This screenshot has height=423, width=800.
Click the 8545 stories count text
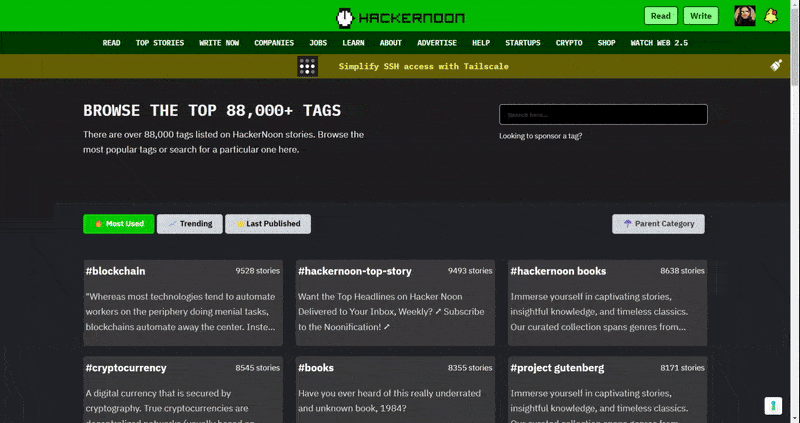click(x=258, y=368)
